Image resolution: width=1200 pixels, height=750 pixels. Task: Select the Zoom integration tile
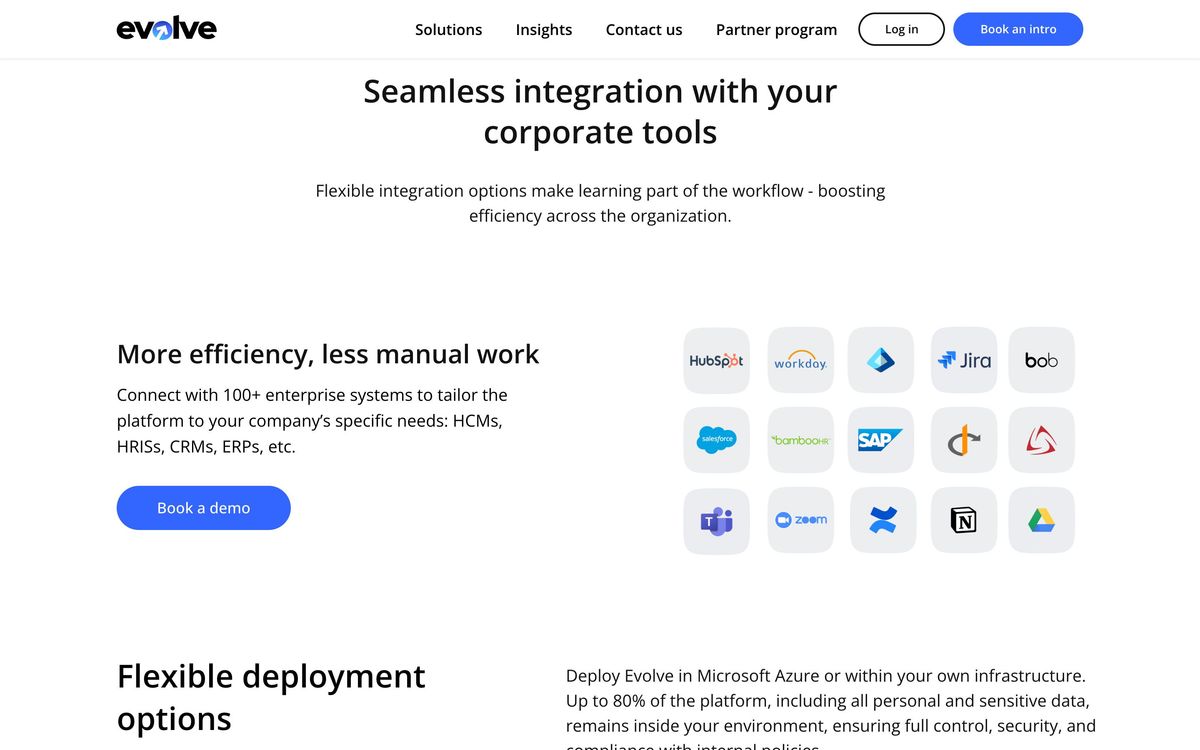pyautogui.click(x=800, y=520)
